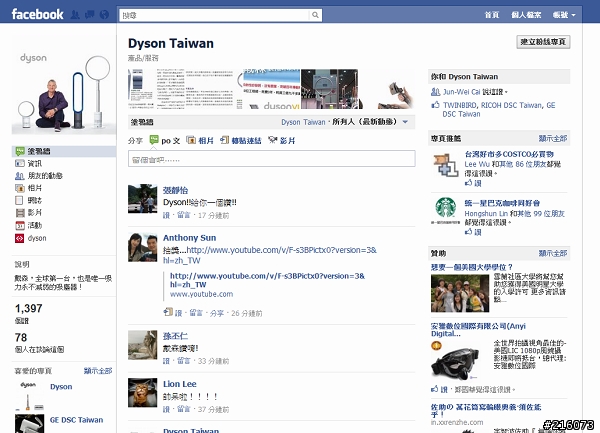Open the friend requests icon
Screen dimensions: 600x433
click(x=75, y=15)
